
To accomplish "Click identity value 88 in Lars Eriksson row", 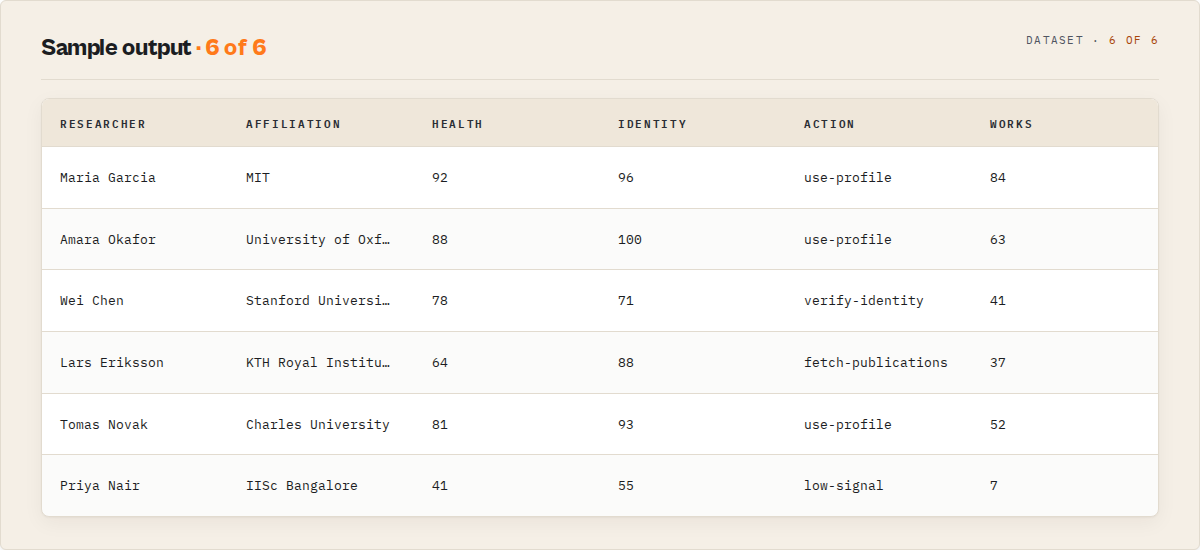I will pos(626,363).
